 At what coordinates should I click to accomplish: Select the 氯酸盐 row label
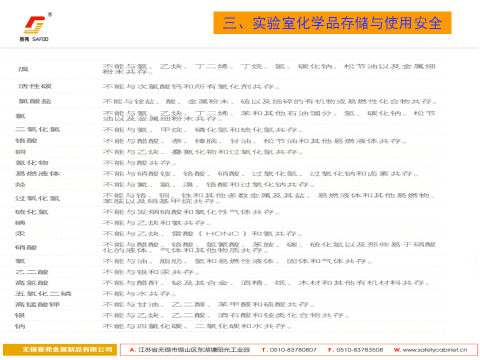[35, 101]
